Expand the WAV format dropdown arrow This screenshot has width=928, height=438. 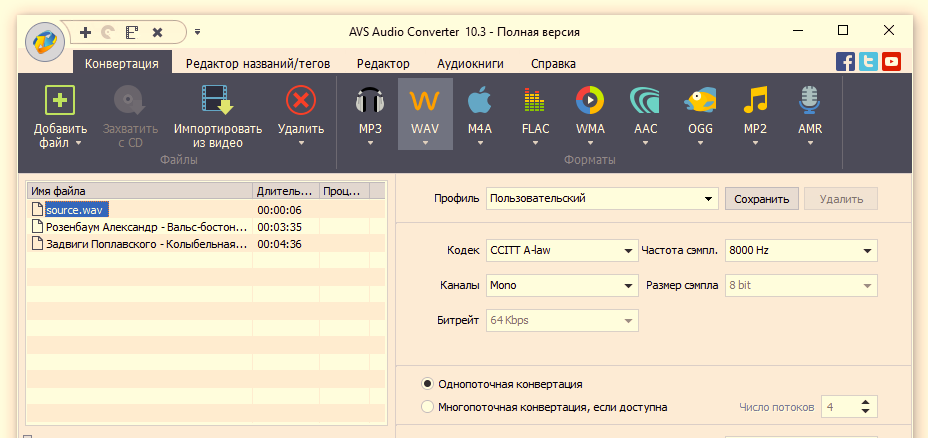tap(425, 143)
